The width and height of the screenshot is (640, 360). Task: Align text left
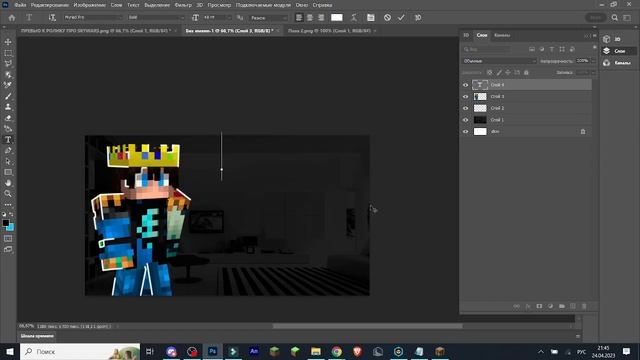299,18
